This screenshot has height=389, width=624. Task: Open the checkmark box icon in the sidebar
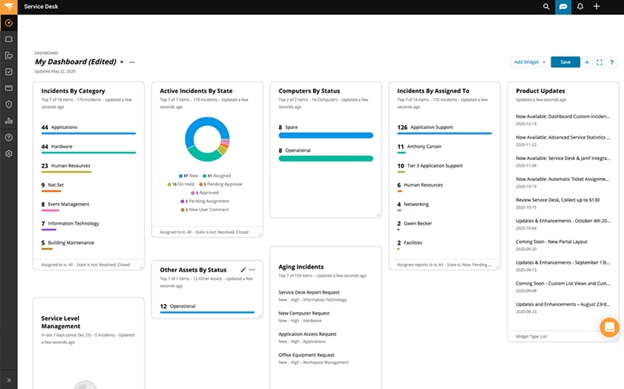[9, 72]
